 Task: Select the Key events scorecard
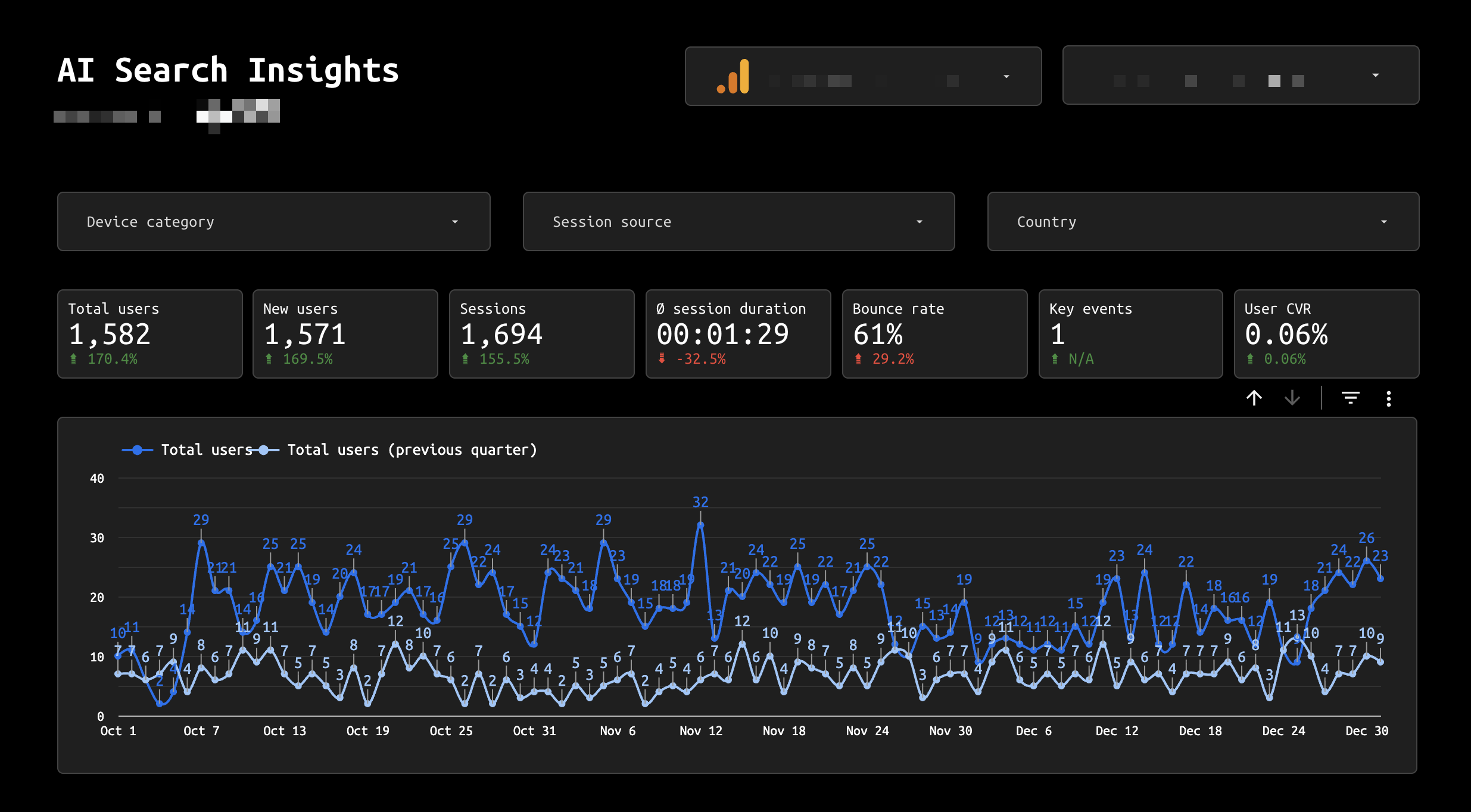1130,333
